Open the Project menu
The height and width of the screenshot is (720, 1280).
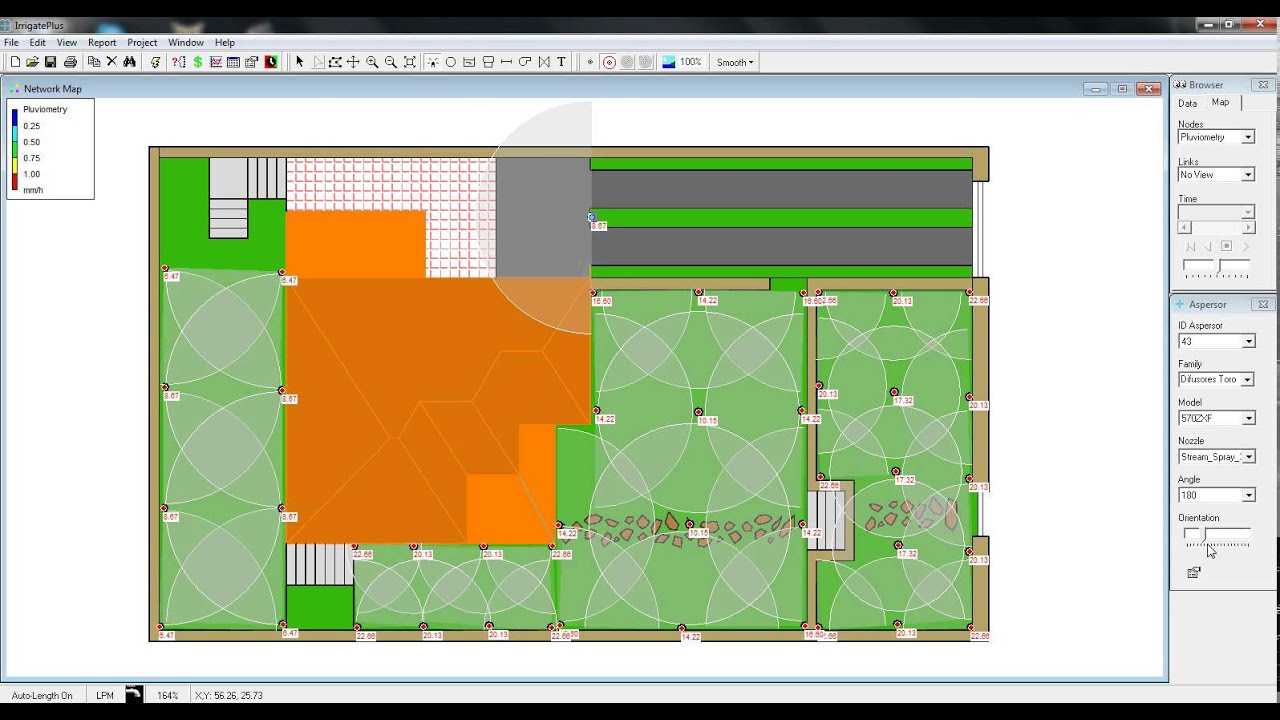pyautogui.click(x=142, y=43)
